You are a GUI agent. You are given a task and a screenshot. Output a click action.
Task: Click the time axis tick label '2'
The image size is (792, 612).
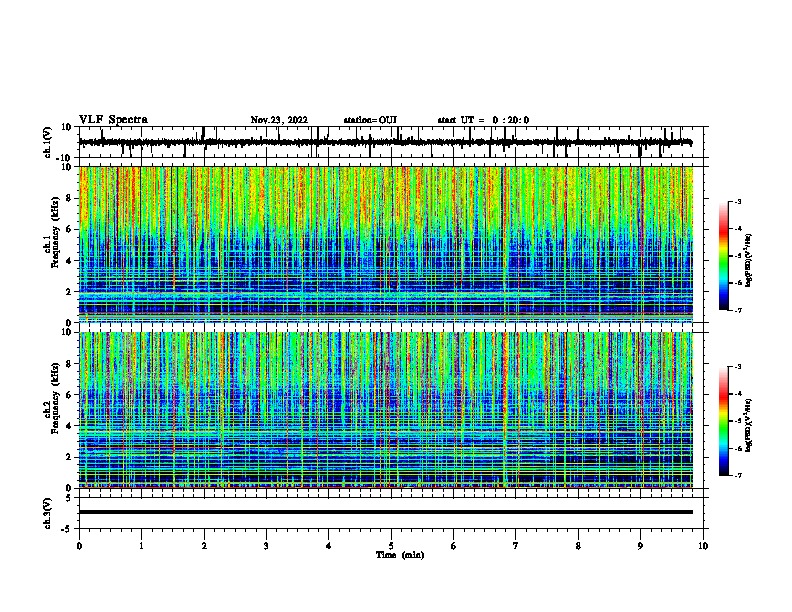204,546
